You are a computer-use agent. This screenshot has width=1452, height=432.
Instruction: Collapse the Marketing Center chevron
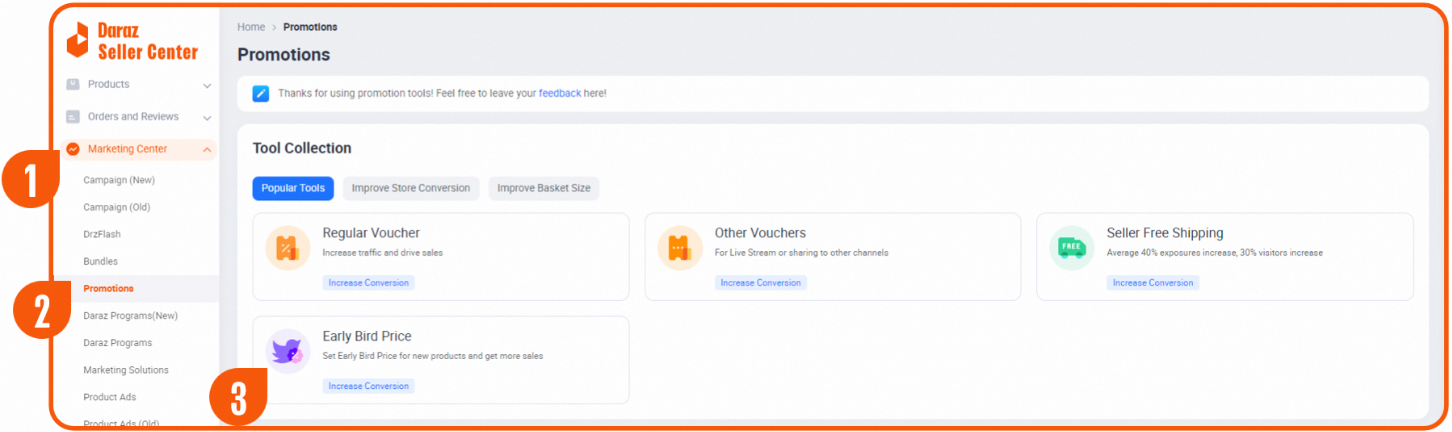pos(207,150)
